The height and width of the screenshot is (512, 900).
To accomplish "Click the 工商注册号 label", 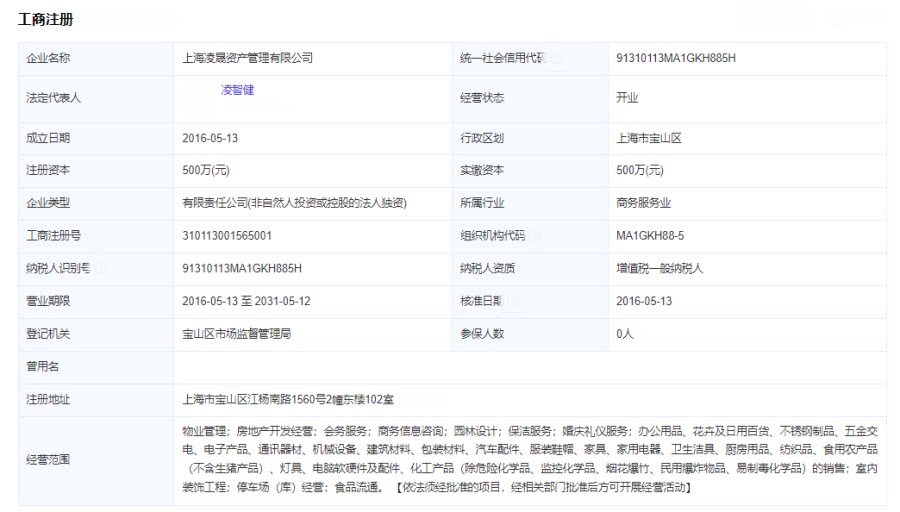I will [x=53, y=236].
